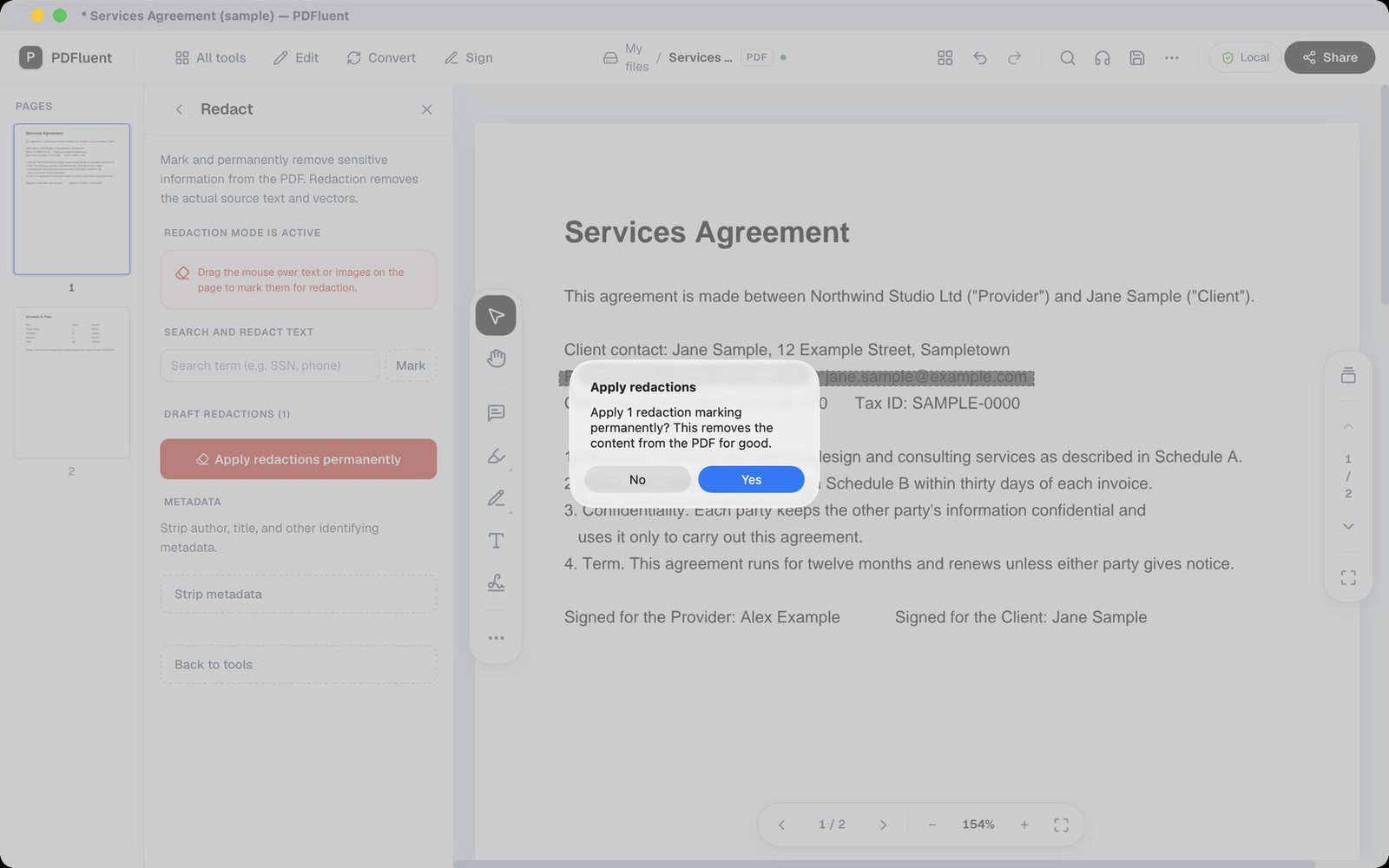Open the All tools menu
This screenshot has width=1389, height=868.
tap(210, 57)
